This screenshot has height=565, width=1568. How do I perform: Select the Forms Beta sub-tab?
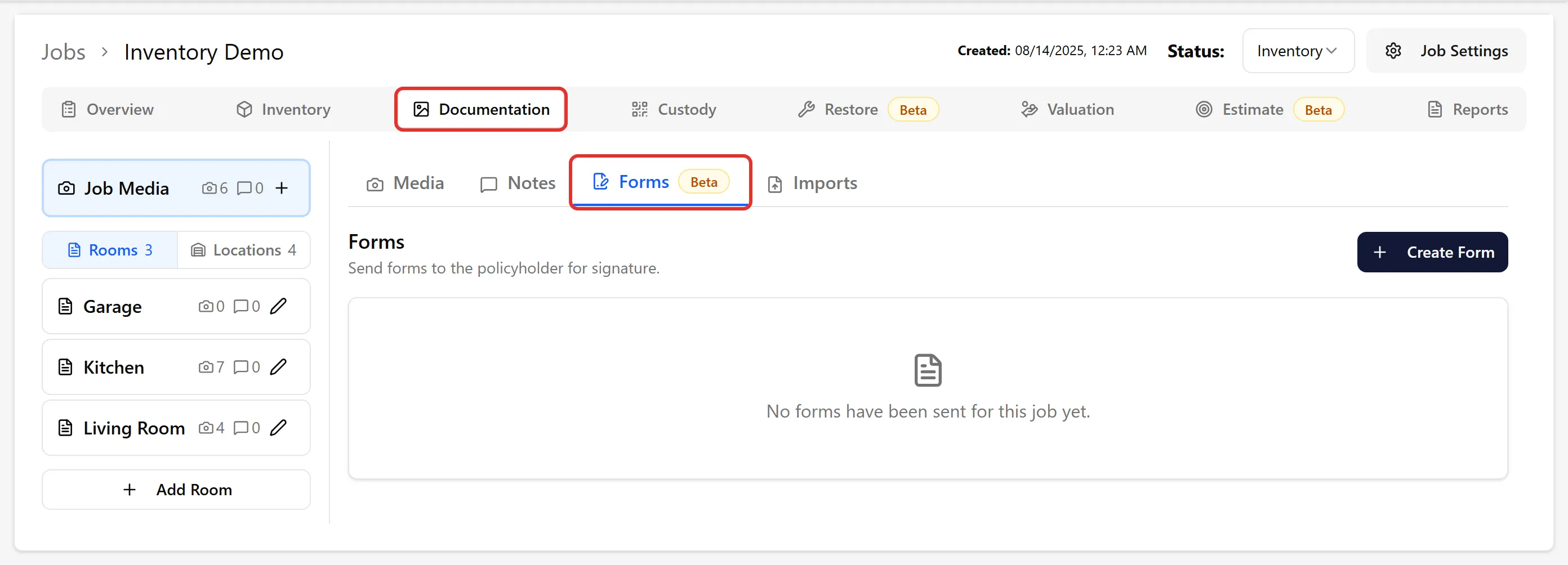point(661,182)
